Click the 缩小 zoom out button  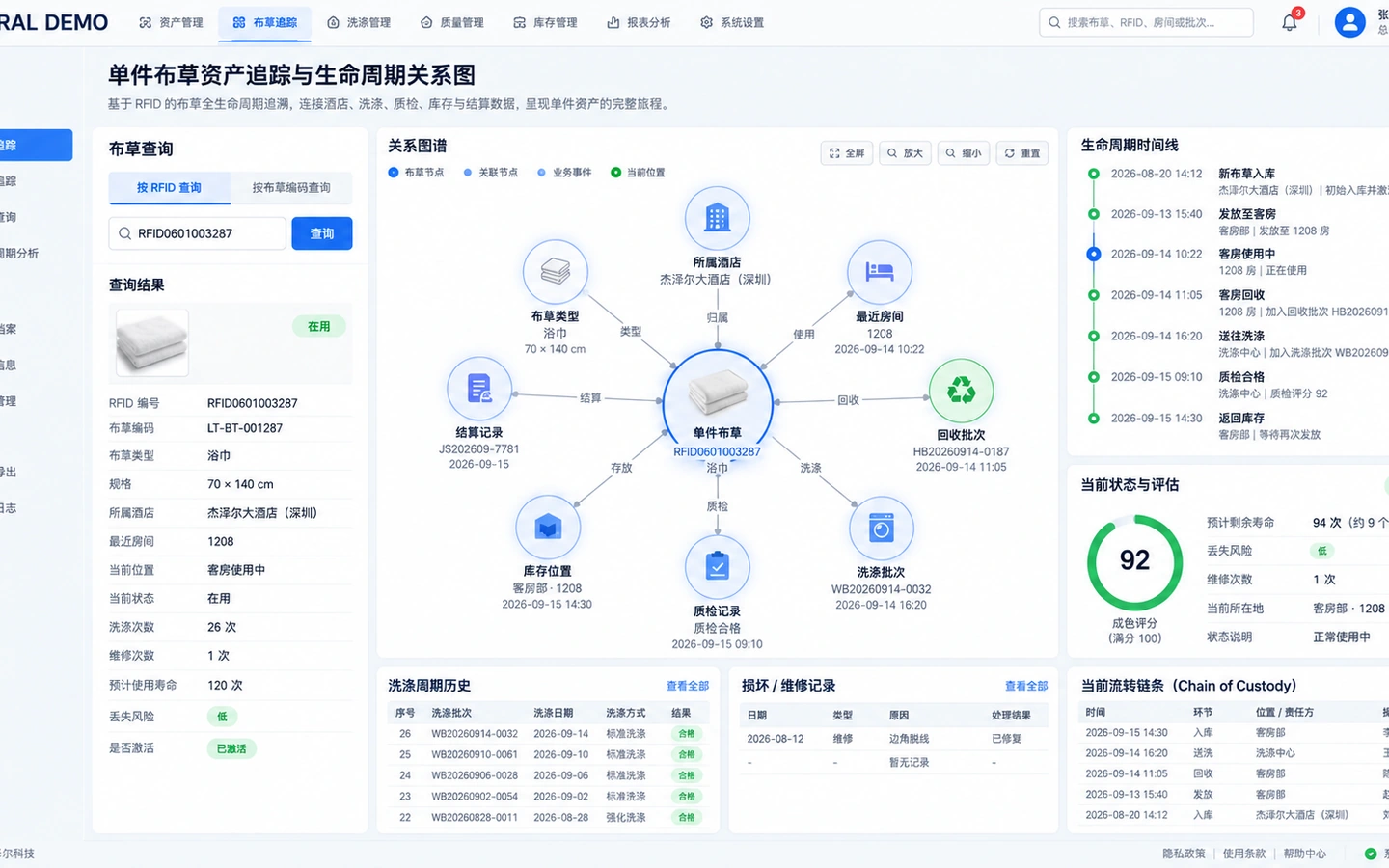tap(964, 153)
